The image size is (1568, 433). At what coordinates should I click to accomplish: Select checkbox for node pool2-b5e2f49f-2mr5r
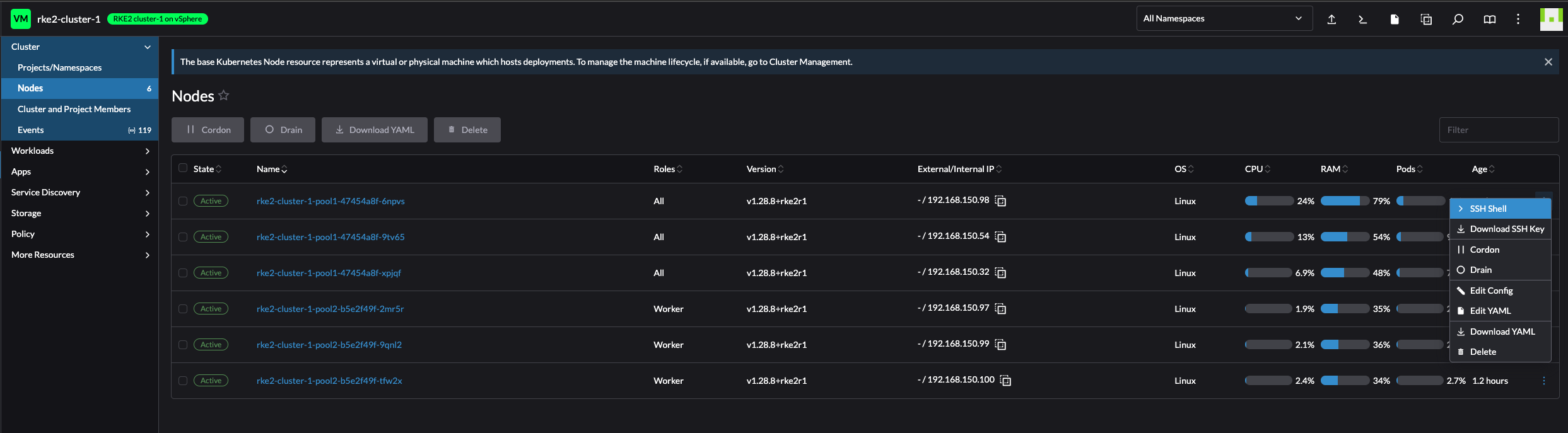tap(183, 309)
